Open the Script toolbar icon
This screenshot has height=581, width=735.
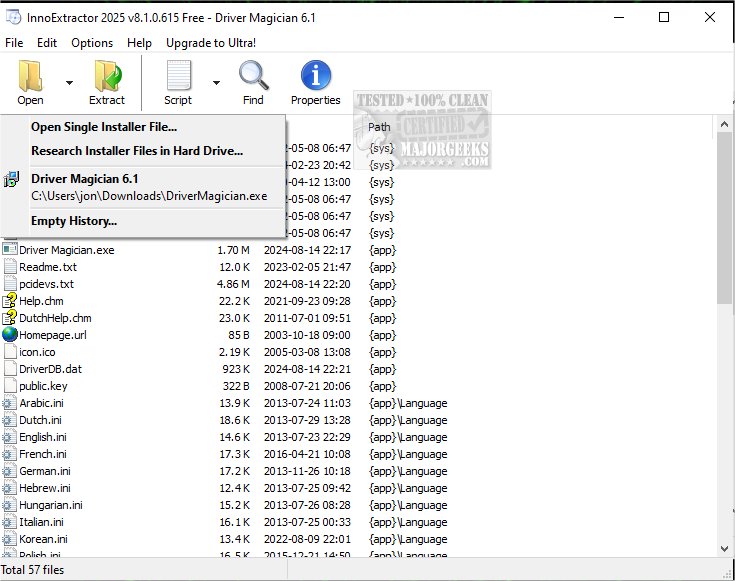178,76
